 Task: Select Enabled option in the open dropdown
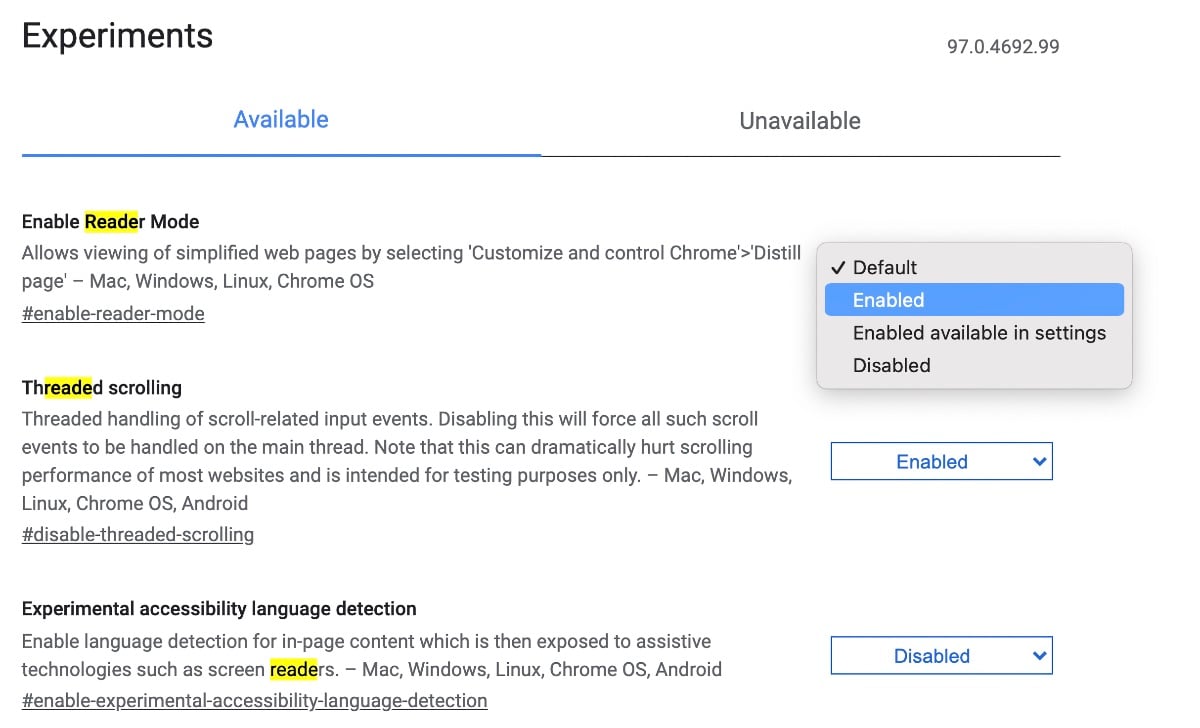coord(974,300)
